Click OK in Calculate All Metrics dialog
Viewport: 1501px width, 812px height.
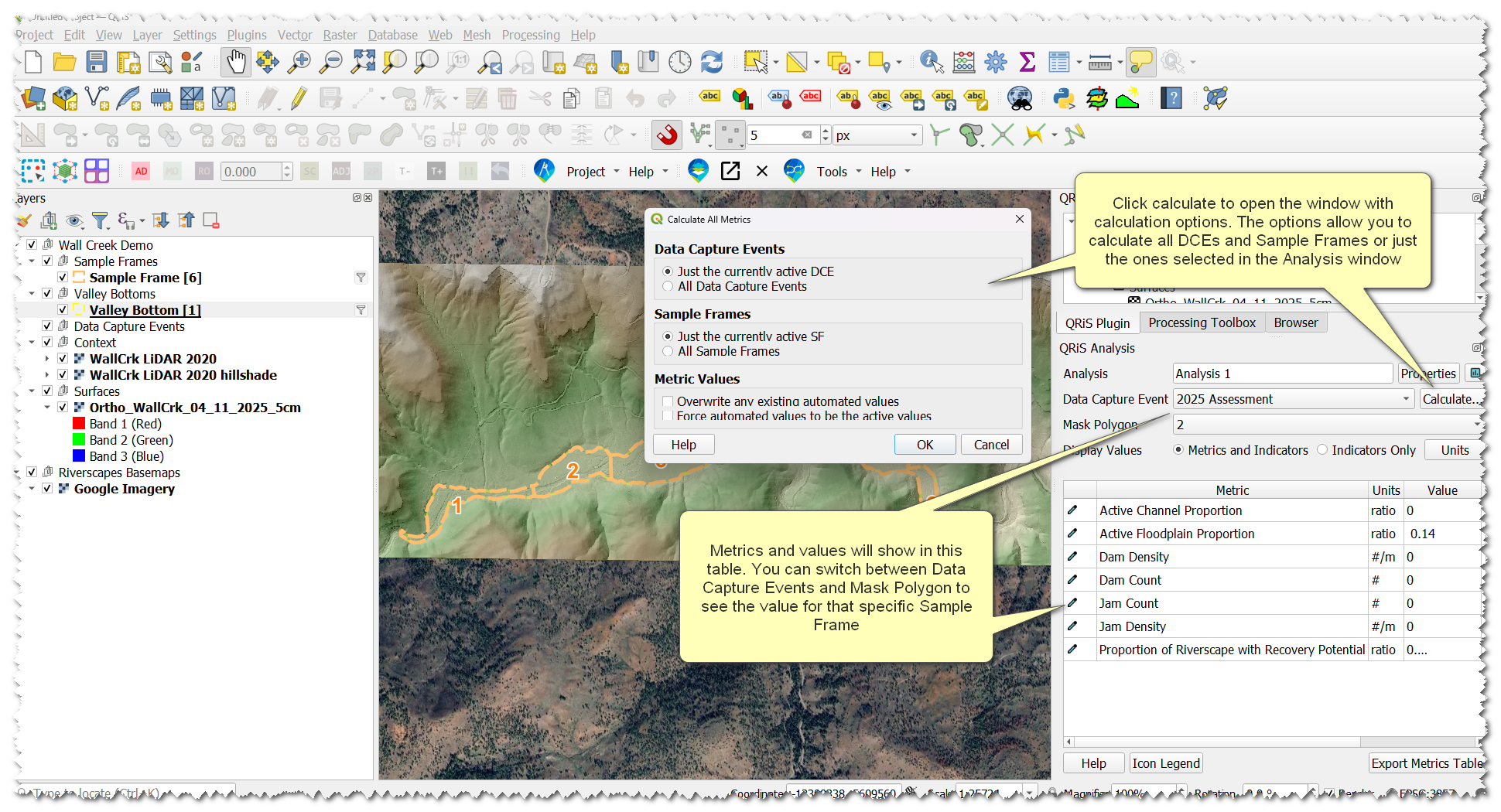pyautogui.click(x=925, y=445)
